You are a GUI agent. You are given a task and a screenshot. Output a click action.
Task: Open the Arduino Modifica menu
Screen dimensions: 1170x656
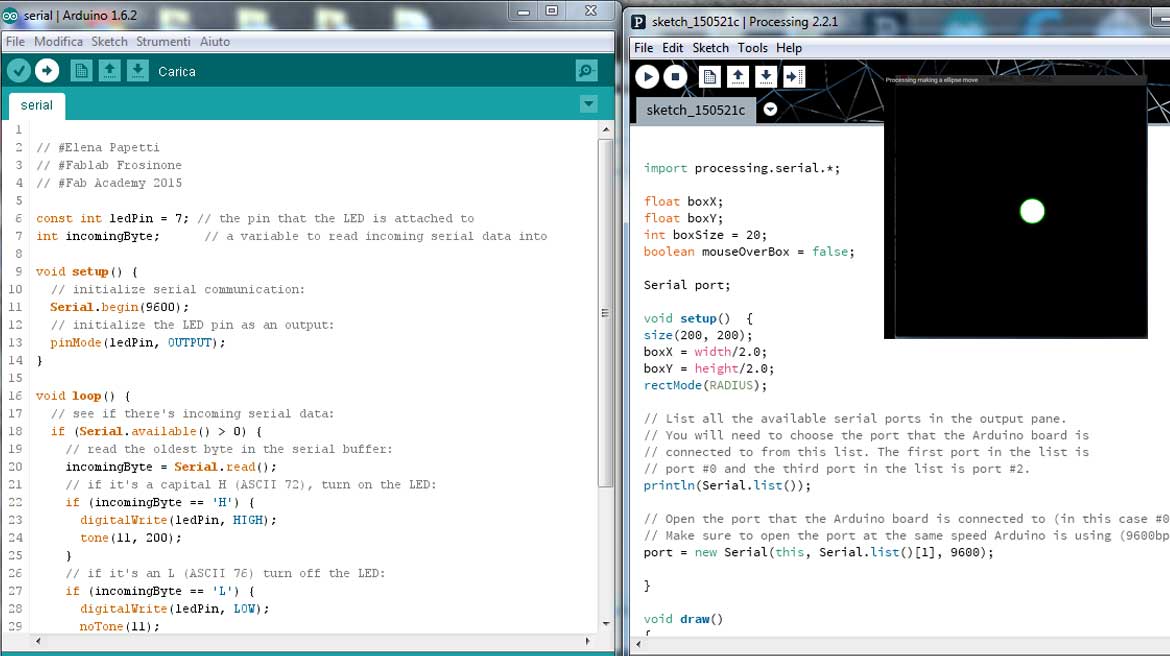58,42
